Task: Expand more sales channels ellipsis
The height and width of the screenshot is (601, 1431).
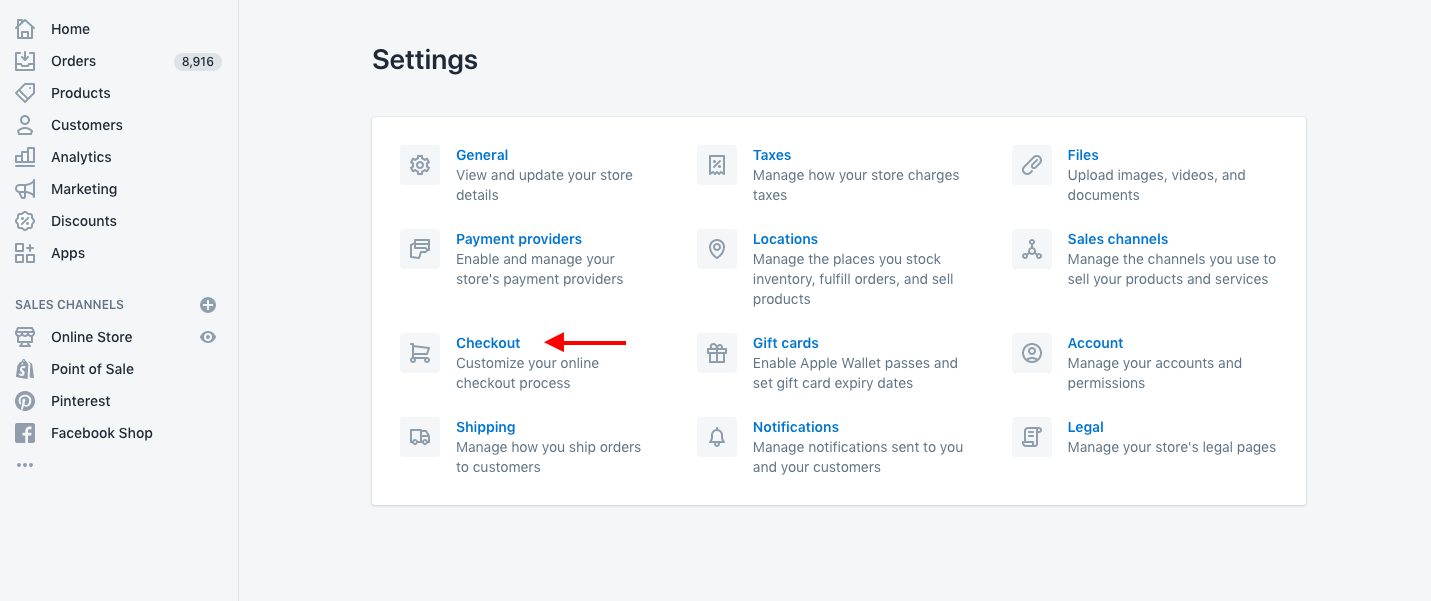Action: (25, 465)
